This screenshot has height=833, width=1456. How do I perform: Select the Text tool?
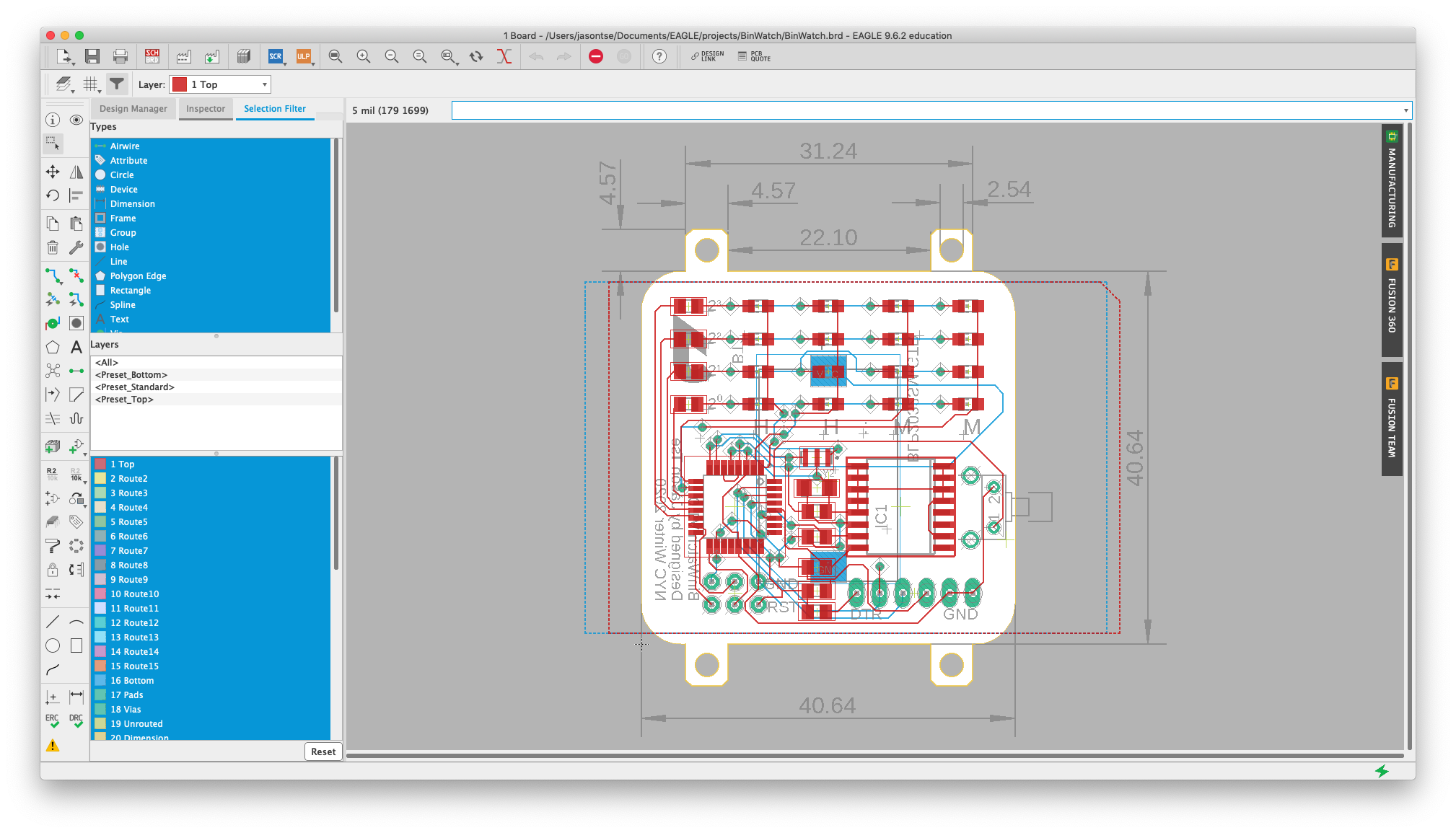pyautogui.click(x=76, y=347)
